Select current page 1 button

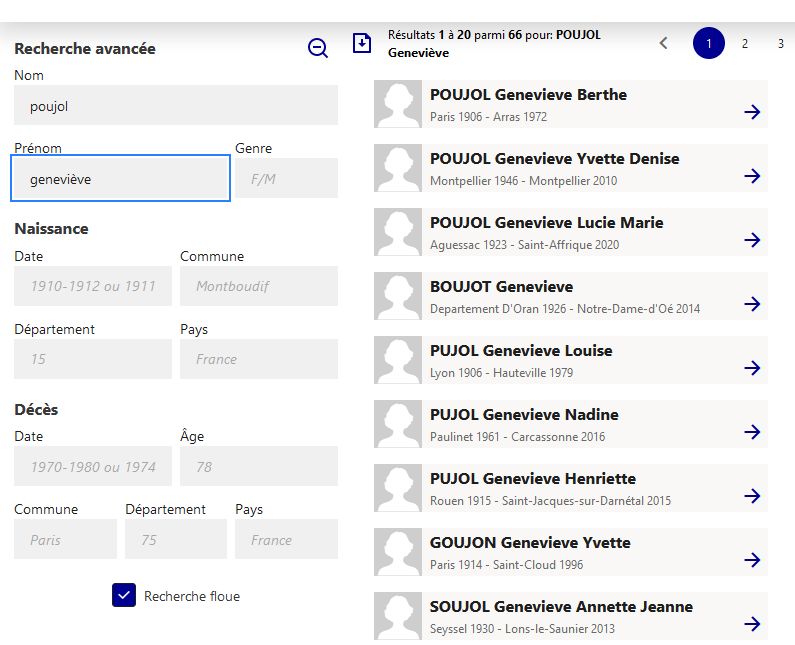(x=708, y=44)
